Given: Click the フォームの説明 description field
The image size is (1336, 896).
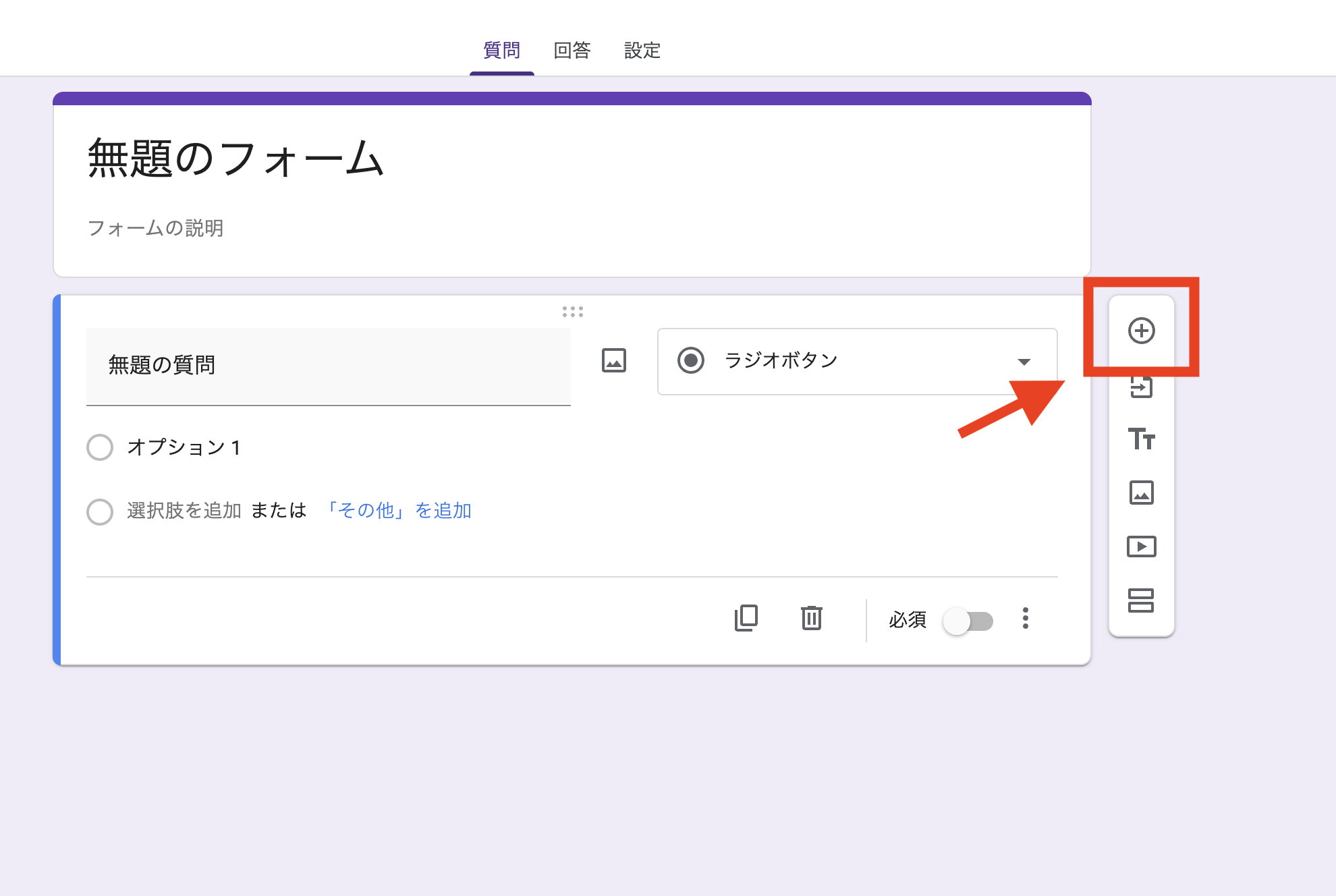Looking at the screenshot, I should [155, 228].
